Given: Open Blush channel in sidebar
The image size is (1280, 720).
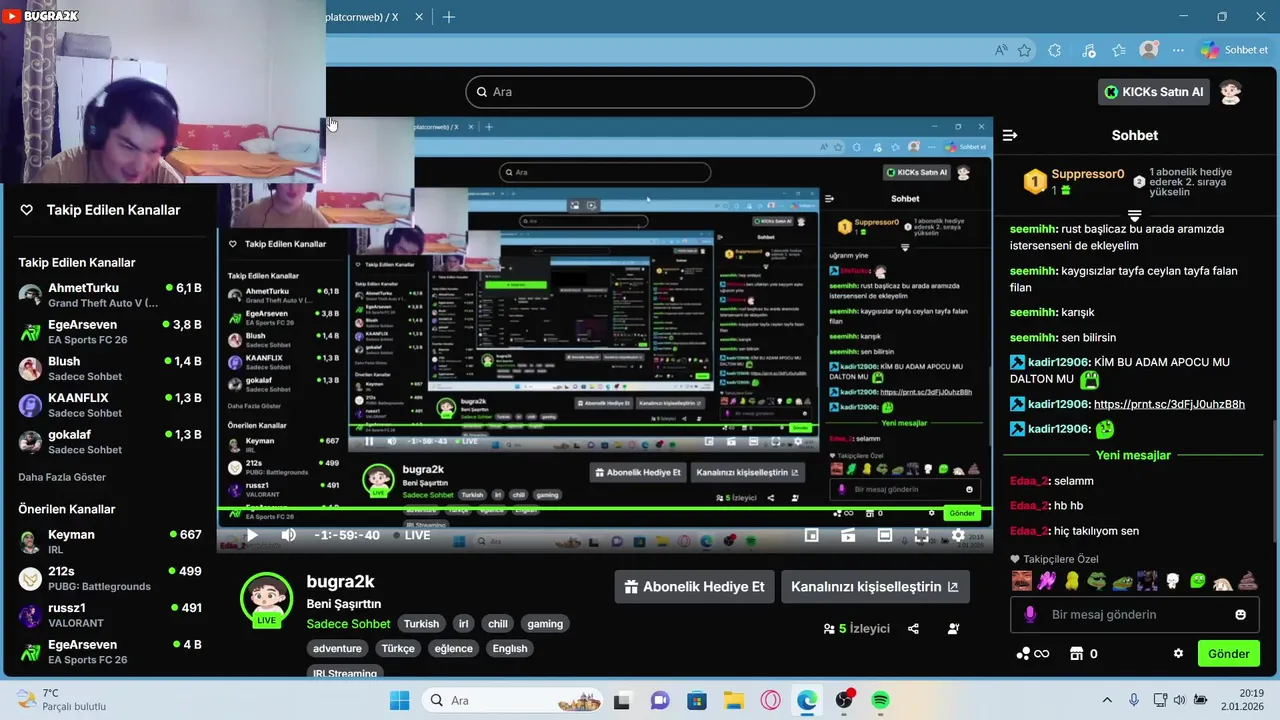Looking at the screenshot, I should click(x=110, y=368).
